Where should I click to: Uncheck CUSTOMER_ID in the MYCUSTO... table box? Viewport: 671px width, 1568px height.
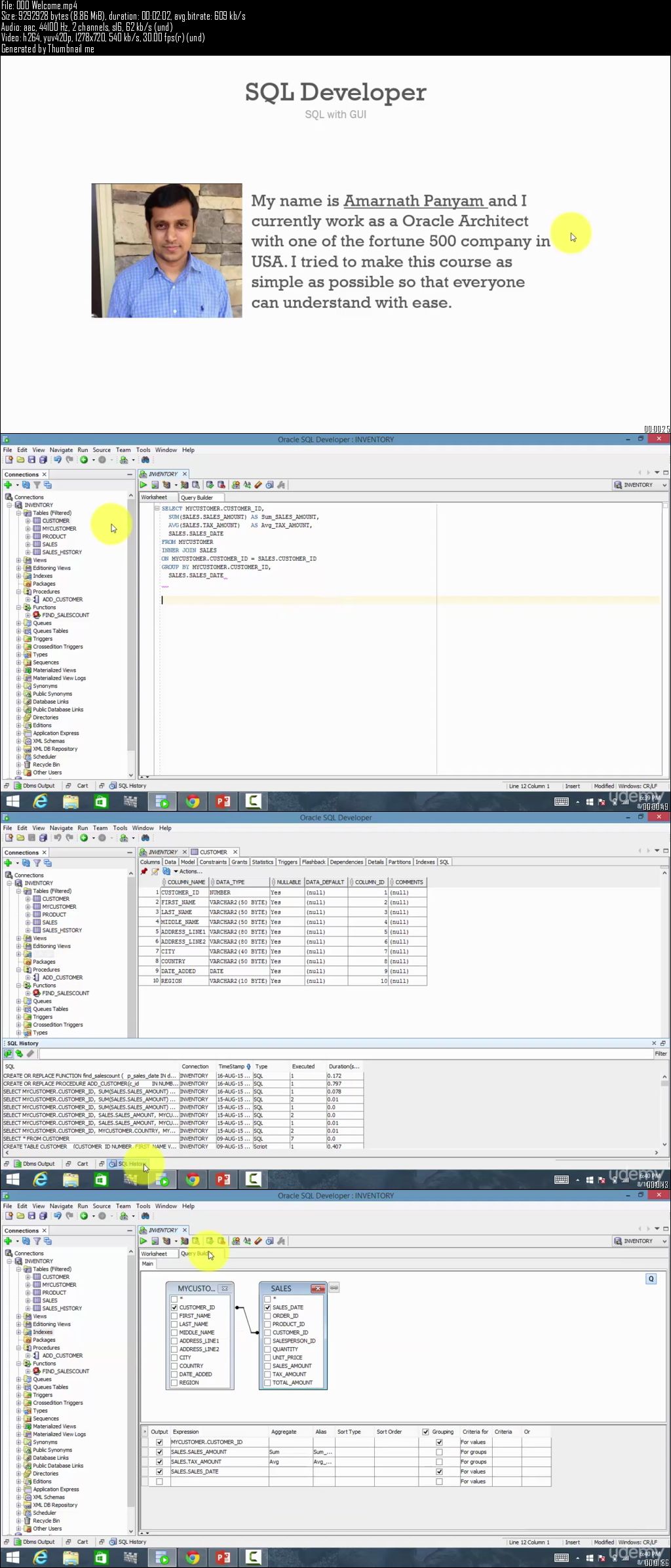pyautogui.click(x=174, y=1307)
